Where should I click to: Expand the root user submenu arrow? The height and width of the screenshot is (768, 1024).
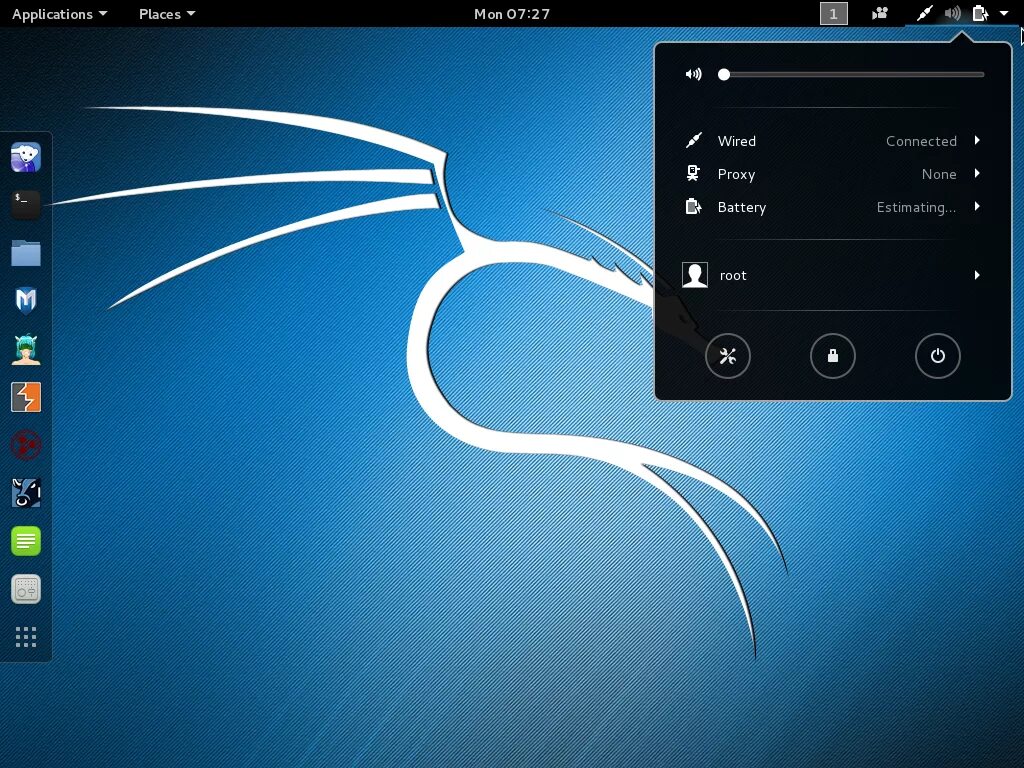[x=977, y=275]
